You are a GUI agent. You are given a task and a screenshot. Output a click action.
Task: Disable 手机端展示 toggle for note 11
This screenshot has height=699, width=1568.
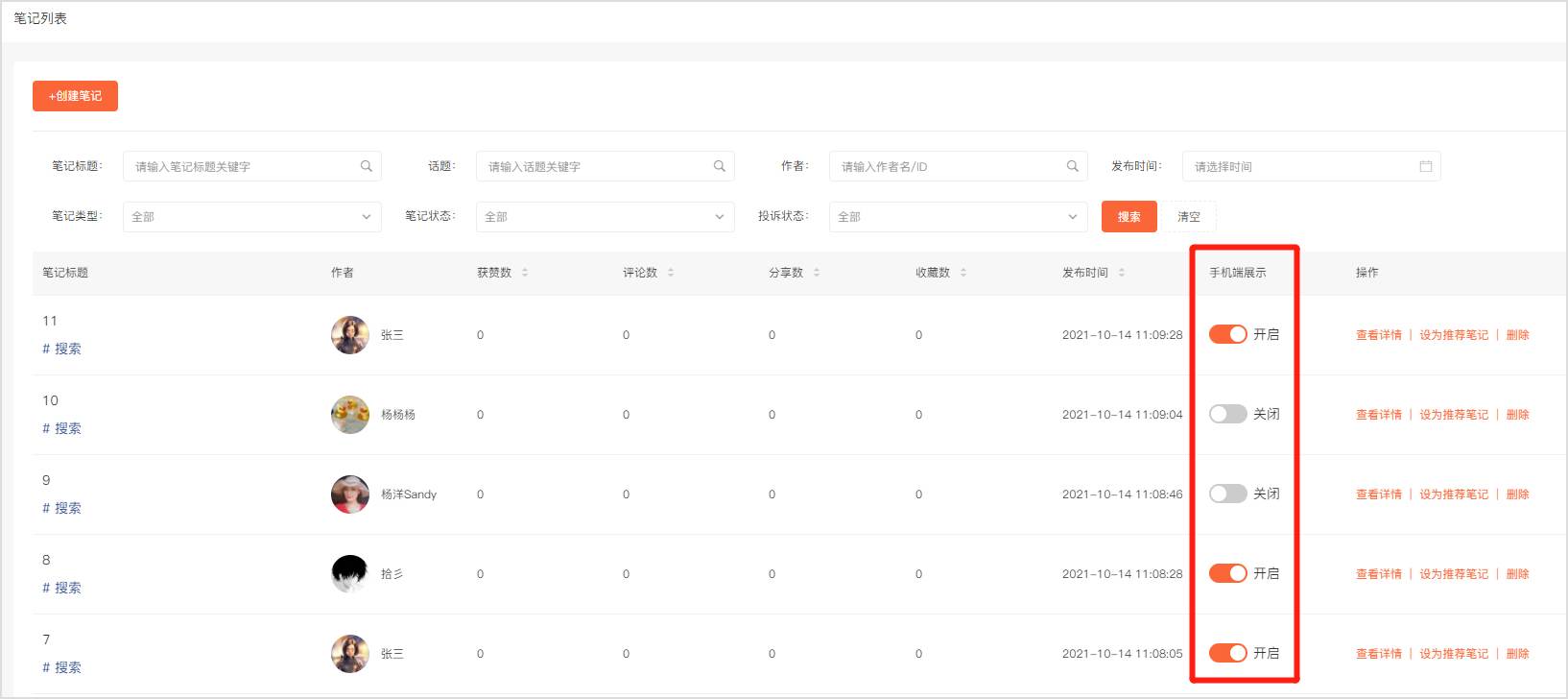coord(1227,334)
